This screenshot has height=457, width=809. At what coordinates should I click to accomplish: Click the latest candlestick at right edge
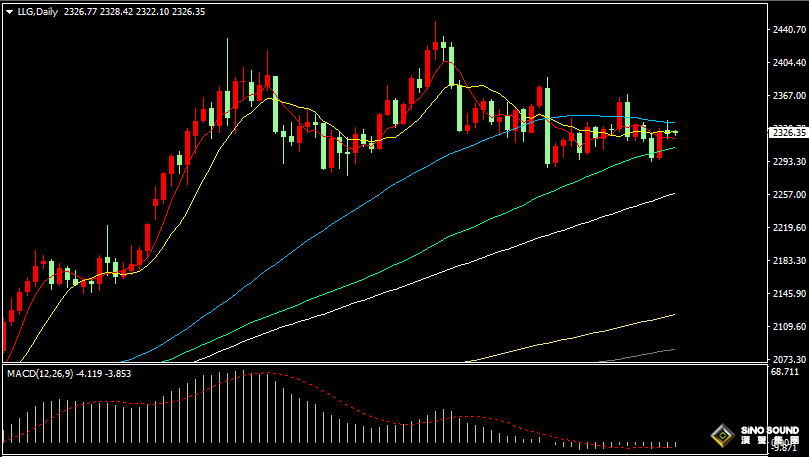pos(676,132)
